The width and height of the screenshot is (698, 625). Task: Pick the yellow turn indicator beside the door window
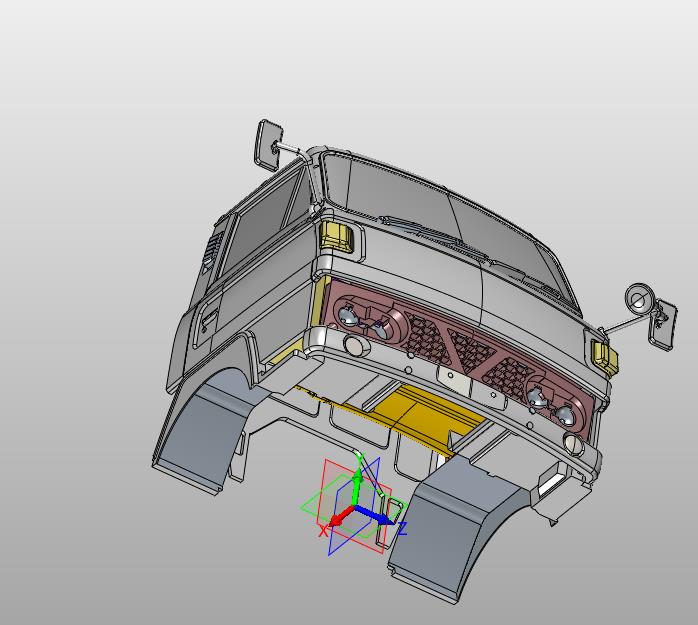pyautogui.click(x=337, y=236)
